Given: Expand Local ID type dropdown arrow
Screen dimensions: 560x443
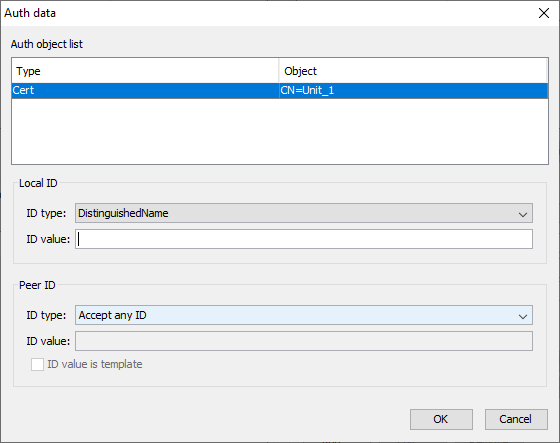Looking at the screenshot, I should click(523, 214).
